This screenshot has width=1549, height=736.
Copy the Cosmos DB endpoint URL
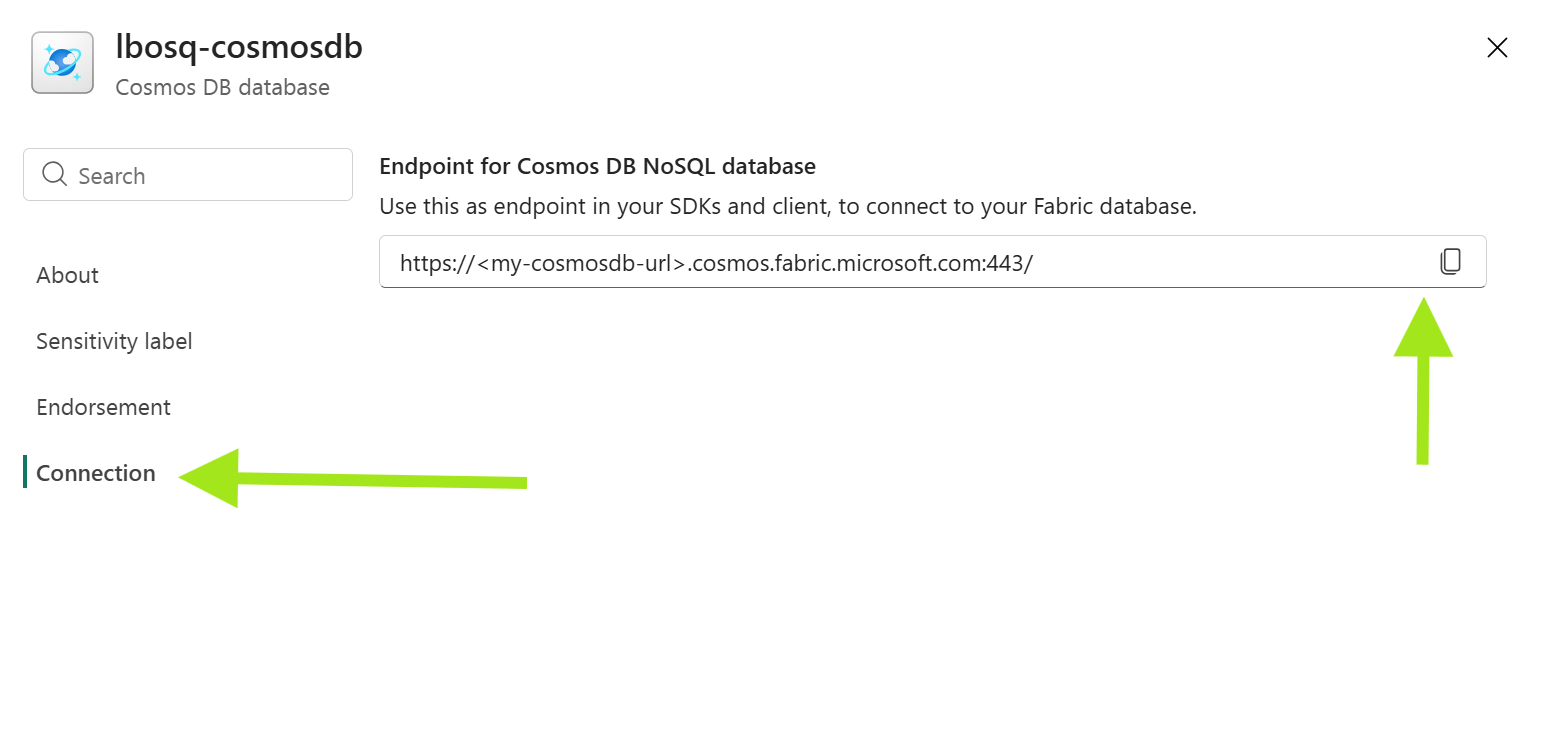click(x=1450, y=262)
